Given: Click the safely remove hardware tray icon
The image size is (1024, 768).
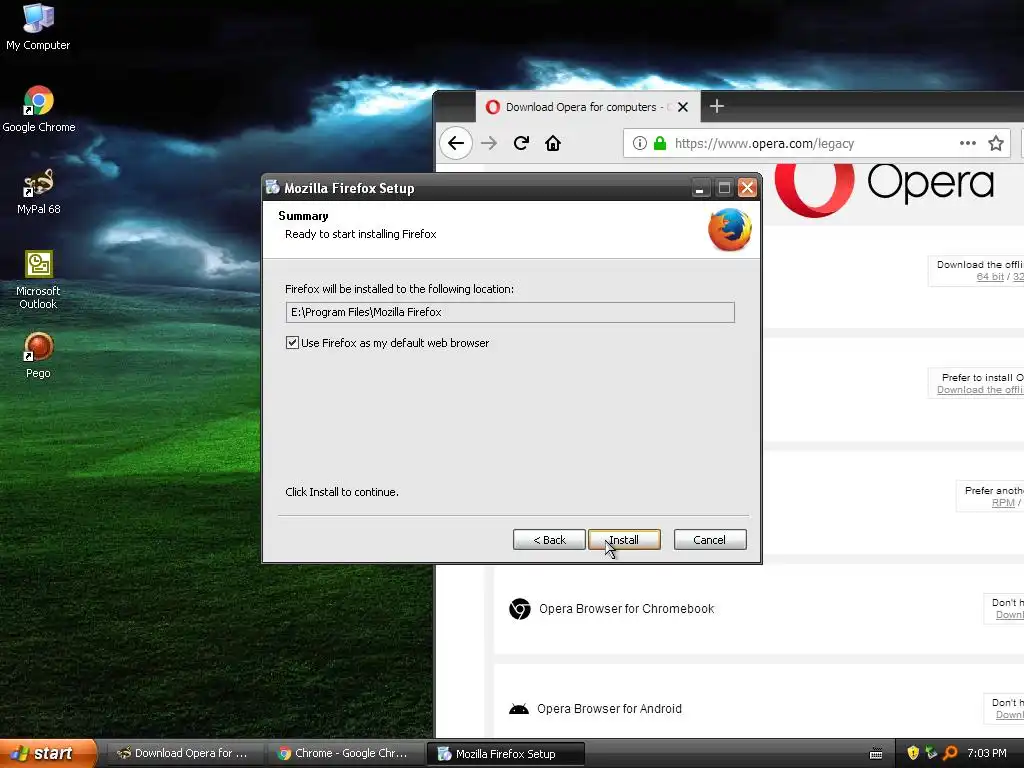Looking at the screenshot, I should click(931, 753).
